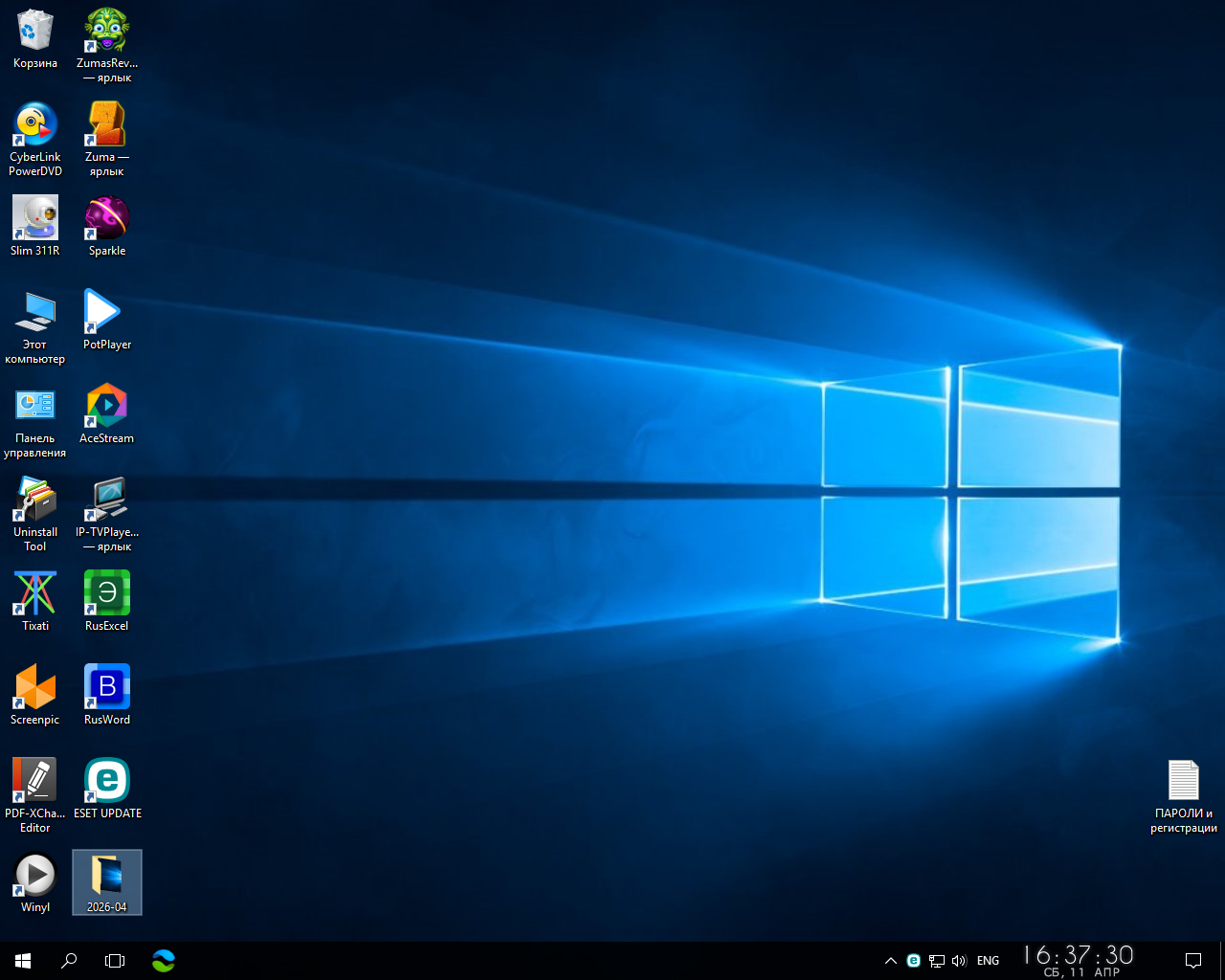This screenshot has width=1225, height=980.
Task: Select the 2026-04 folder
Action: (107, 882)
